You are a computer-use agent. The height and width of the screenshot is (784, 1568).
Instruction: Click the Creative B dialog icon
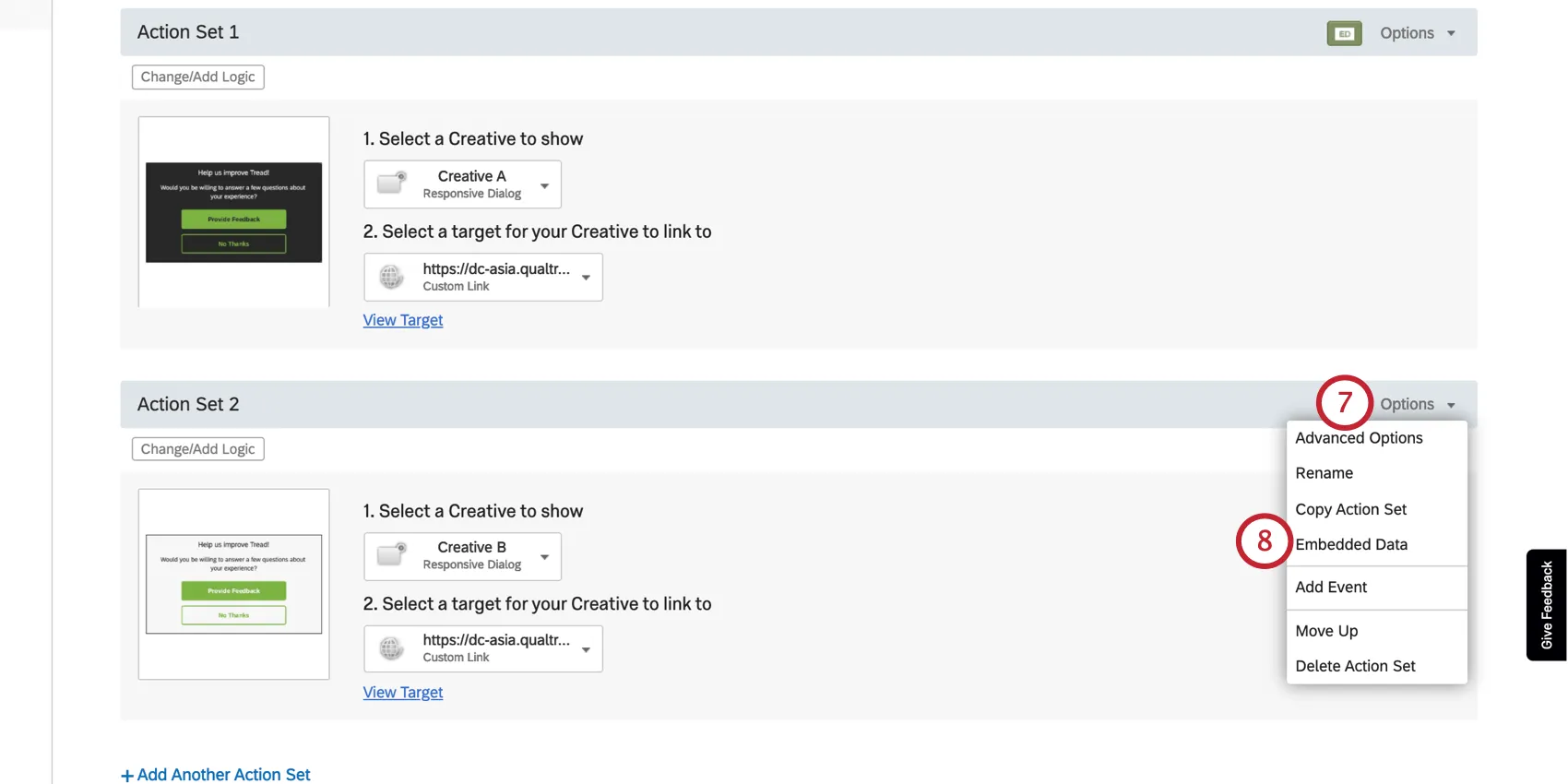(392, 554)
